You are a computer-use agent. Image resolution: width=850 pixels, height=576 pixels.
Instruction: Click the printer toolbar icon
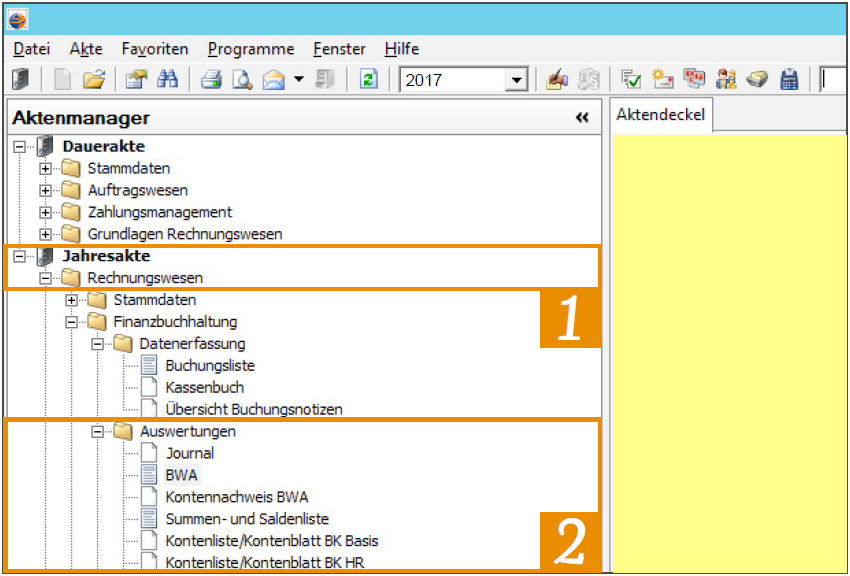coord(211,80)
